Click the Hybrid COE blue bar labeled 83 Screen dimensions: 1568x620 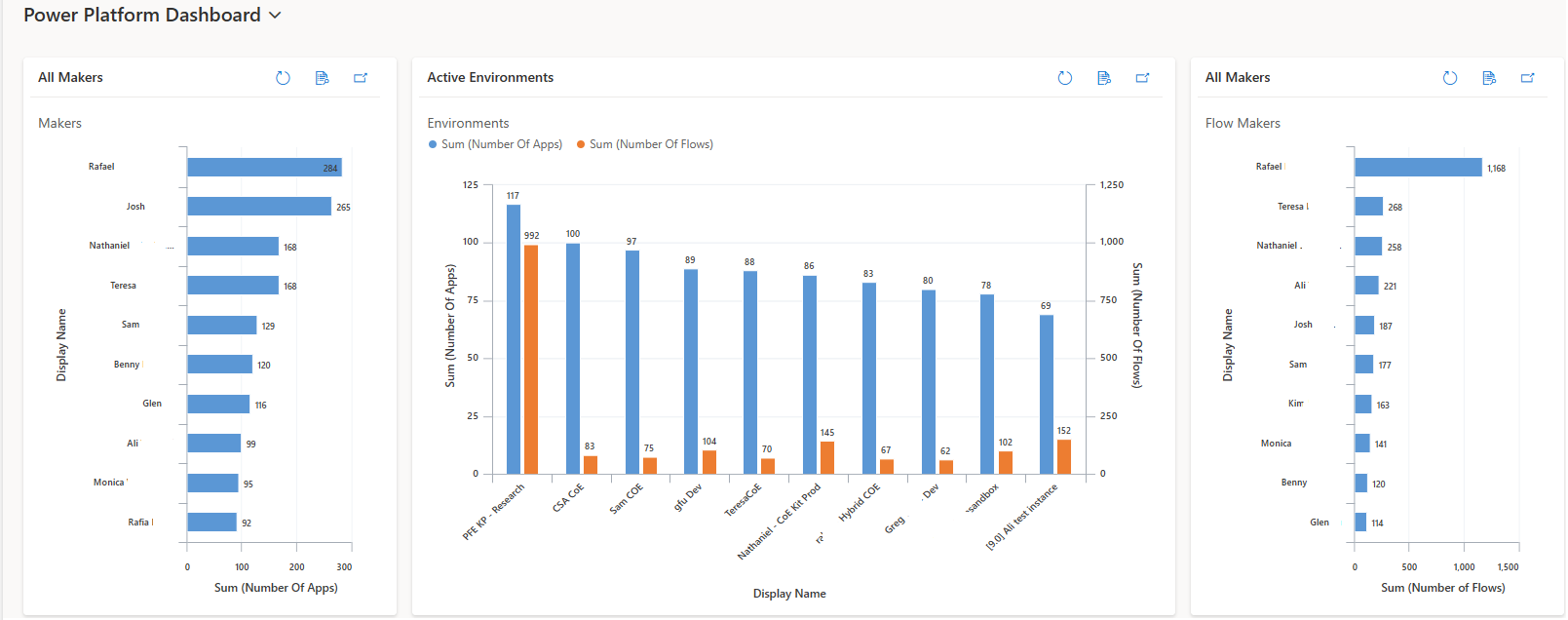(x=869, y=378)
